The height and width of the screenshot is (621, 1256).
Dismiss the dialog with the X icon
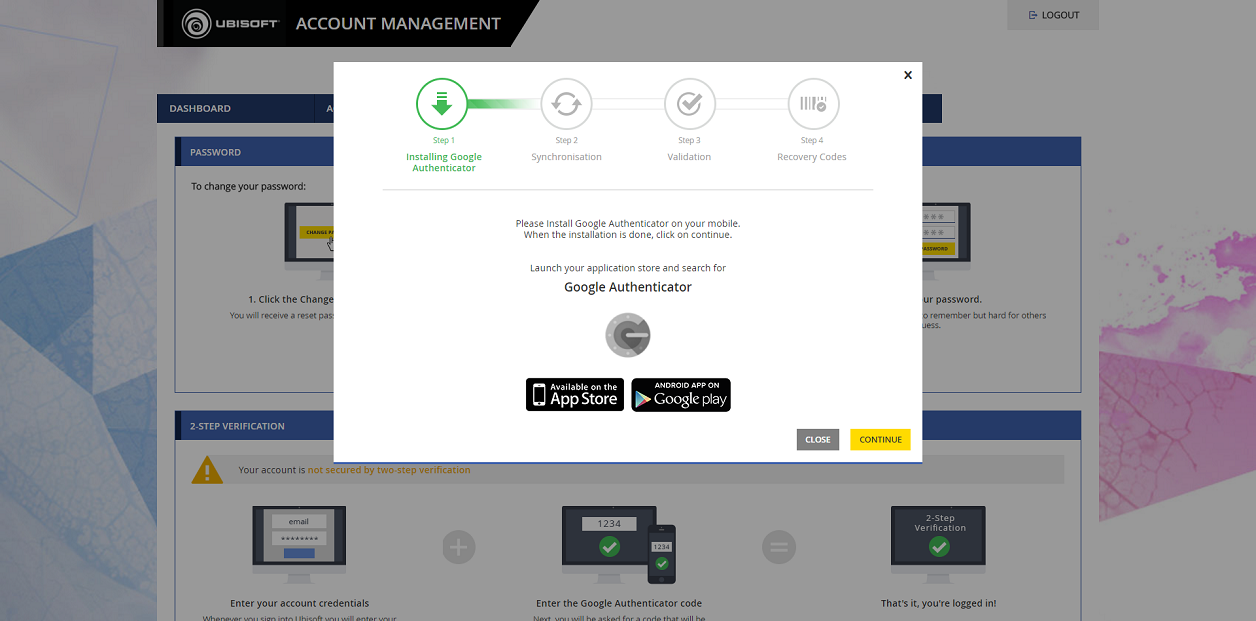[x=908, y=75]
